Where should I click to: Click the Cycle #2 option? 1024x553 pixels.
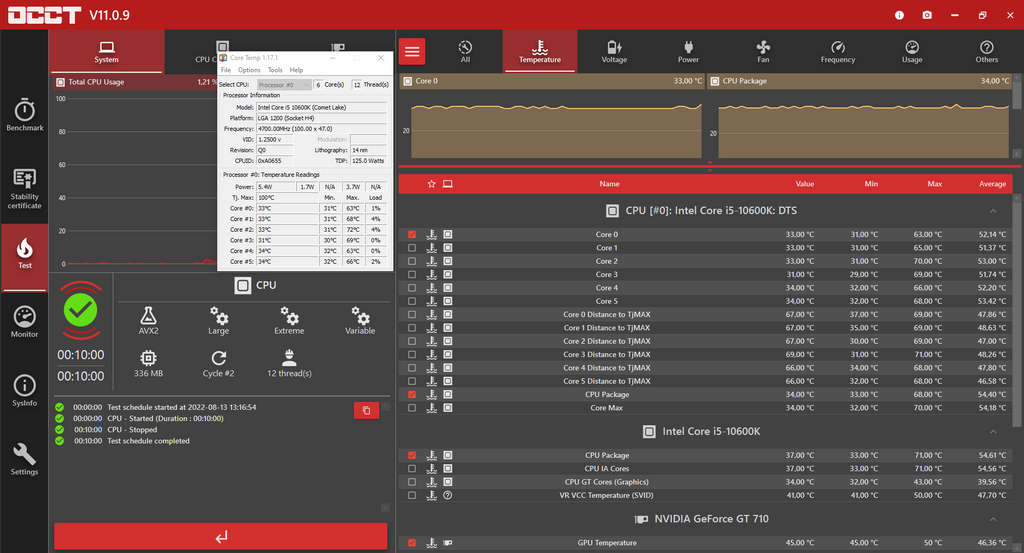pos(219,364)
